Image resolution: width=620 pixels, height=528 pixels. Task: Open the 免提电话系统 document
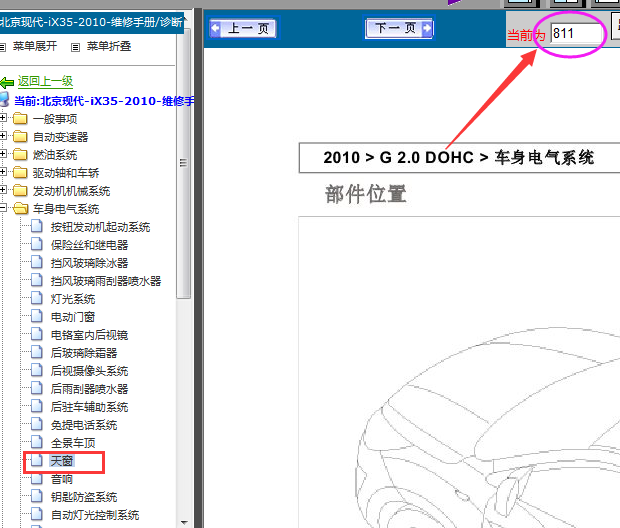coord(84,425)
